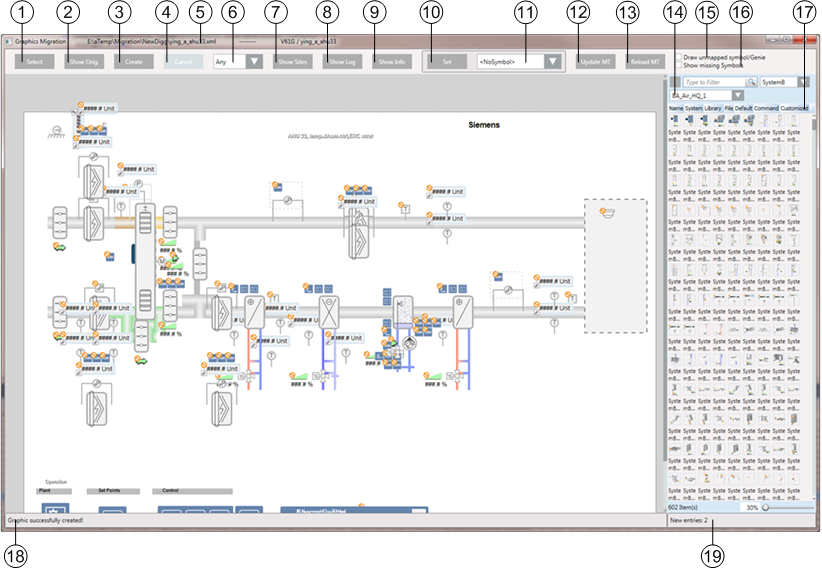Toggle the Show missing Symbols checkbox
Image resolution: width=822 pixels, height=568 pixels.
click(x=678, y=66)
